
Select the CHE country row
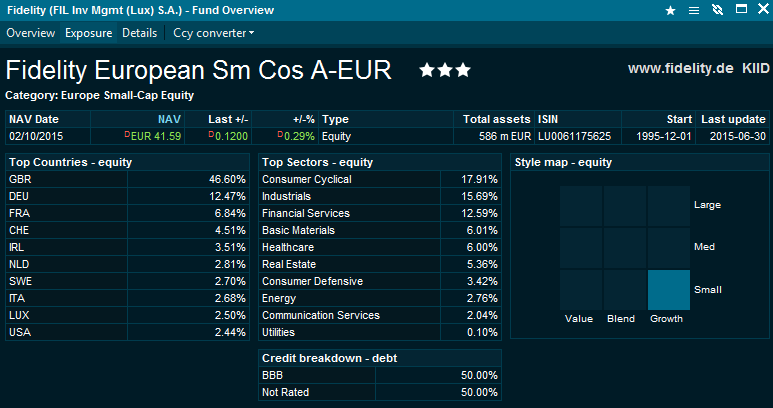[x=128, y=230]
